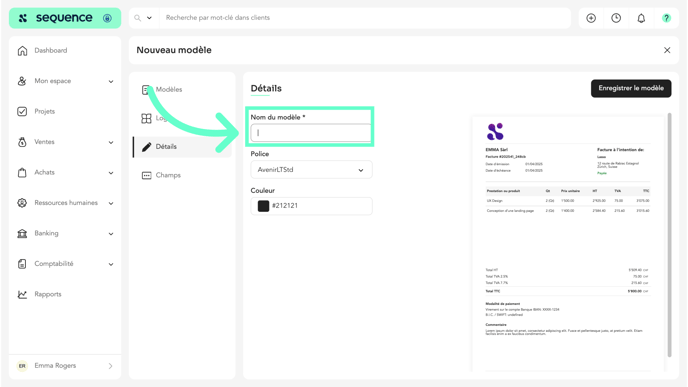Expand the Banking menu chevron
688x387 pixels.
coord(111,234)
